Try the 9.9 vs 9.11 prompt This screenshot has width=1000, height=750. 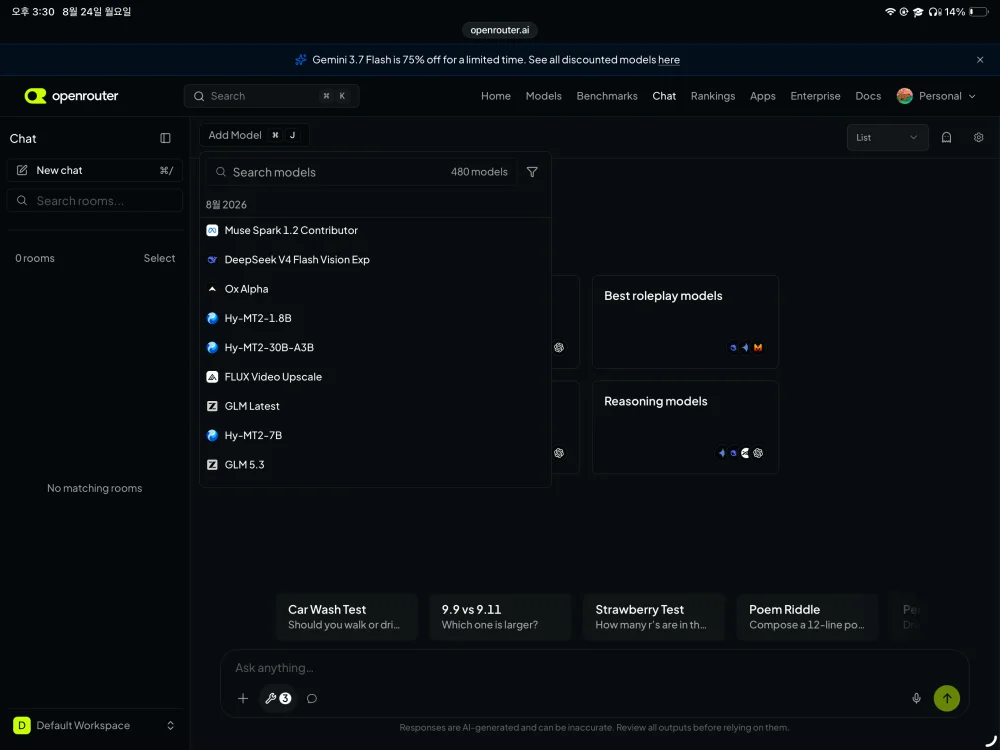[x=500, y=617]
